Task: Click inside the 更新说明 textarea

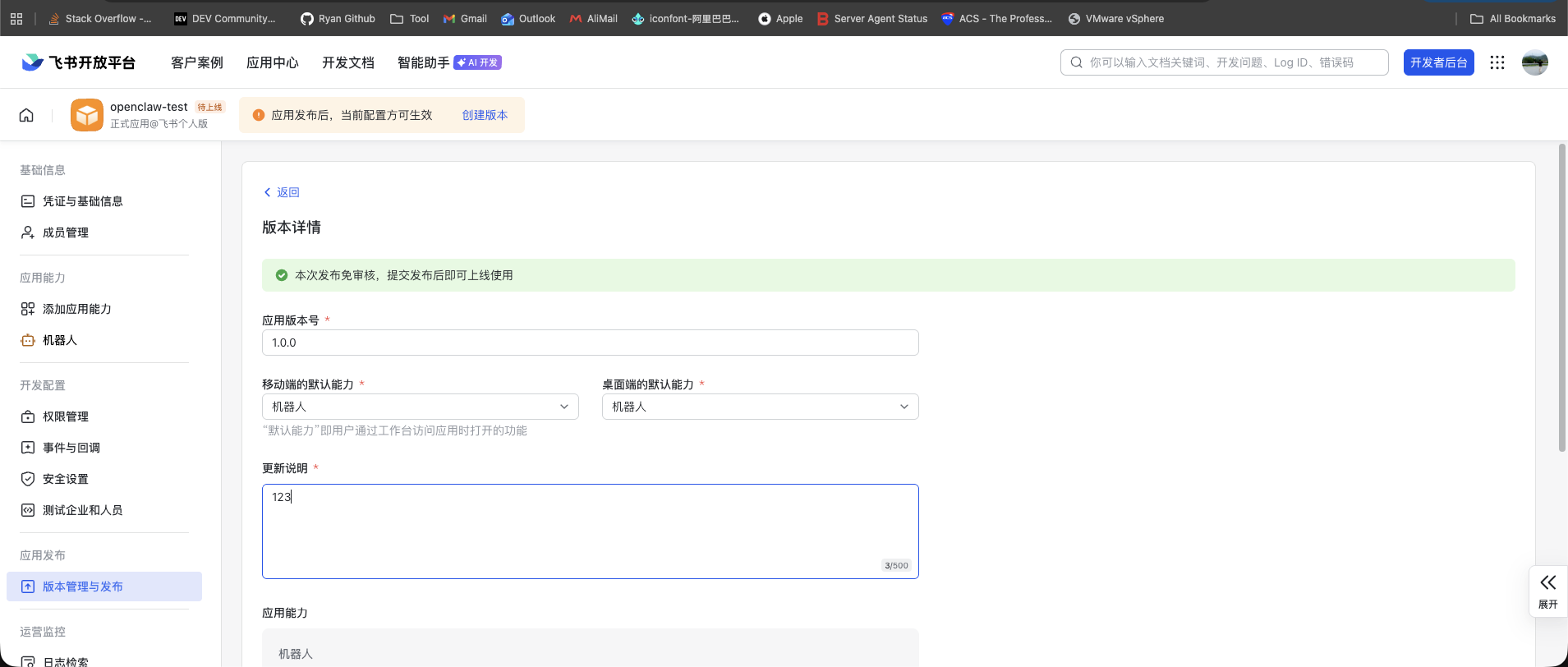Action: point(591,531)
